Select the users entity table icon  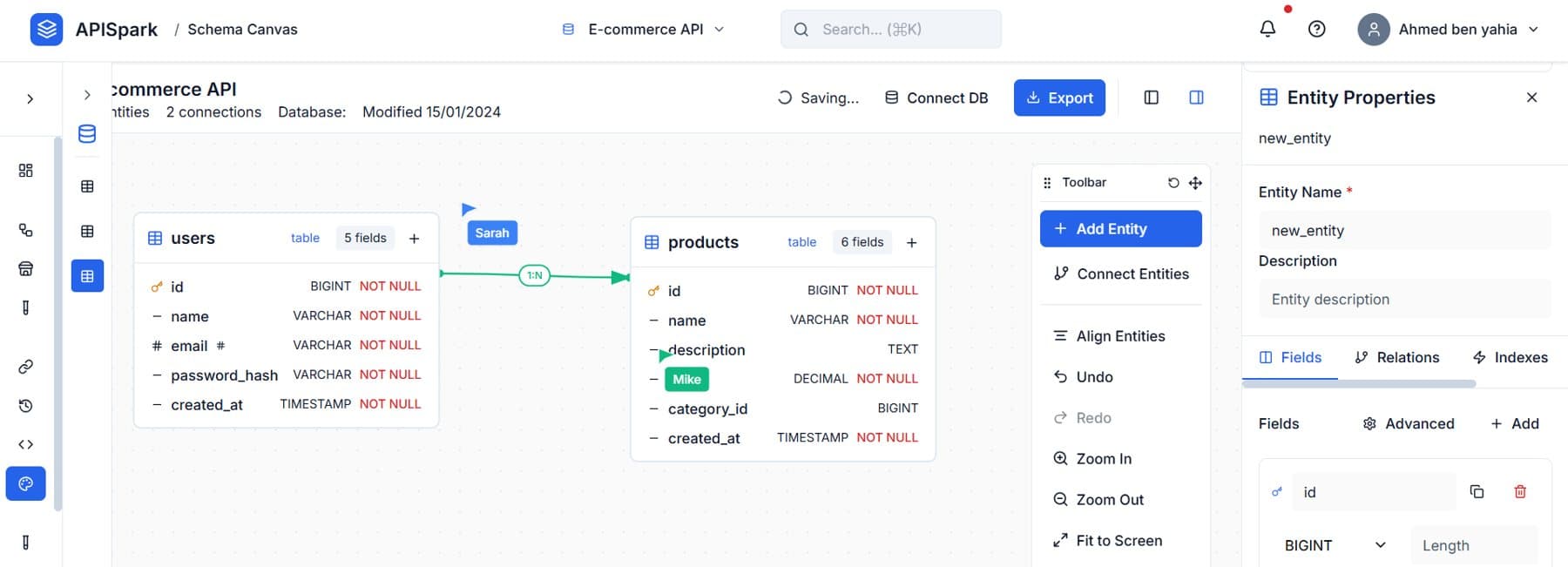click(x=155, y=238)
